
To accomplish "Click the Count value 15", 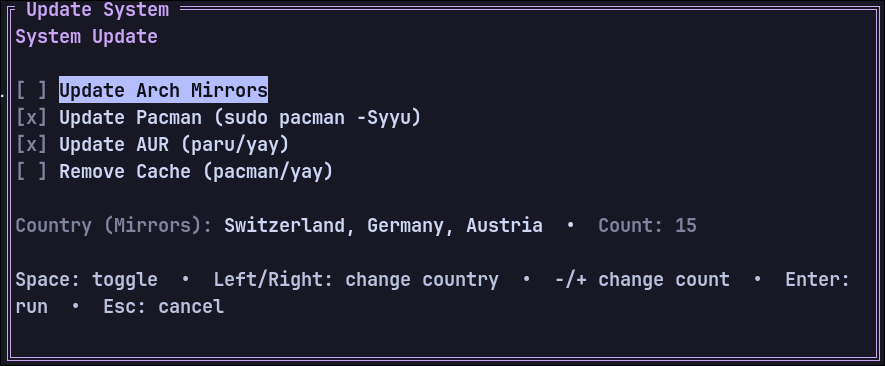I will (x=686, y=225).
